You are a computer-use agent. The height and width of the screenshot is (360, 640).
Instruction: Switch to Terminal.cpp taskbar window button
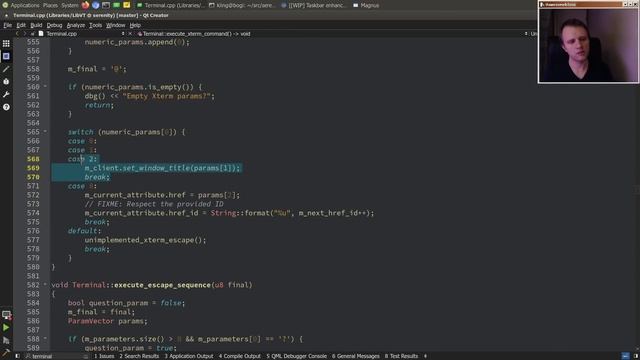pos(171,5)
